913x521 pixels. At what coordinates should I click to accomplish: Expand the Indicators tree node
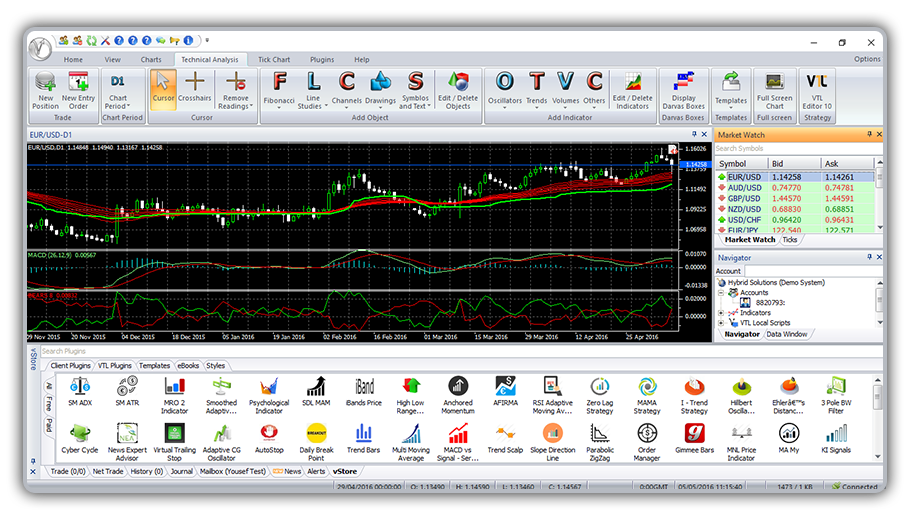tap(721, 313)
